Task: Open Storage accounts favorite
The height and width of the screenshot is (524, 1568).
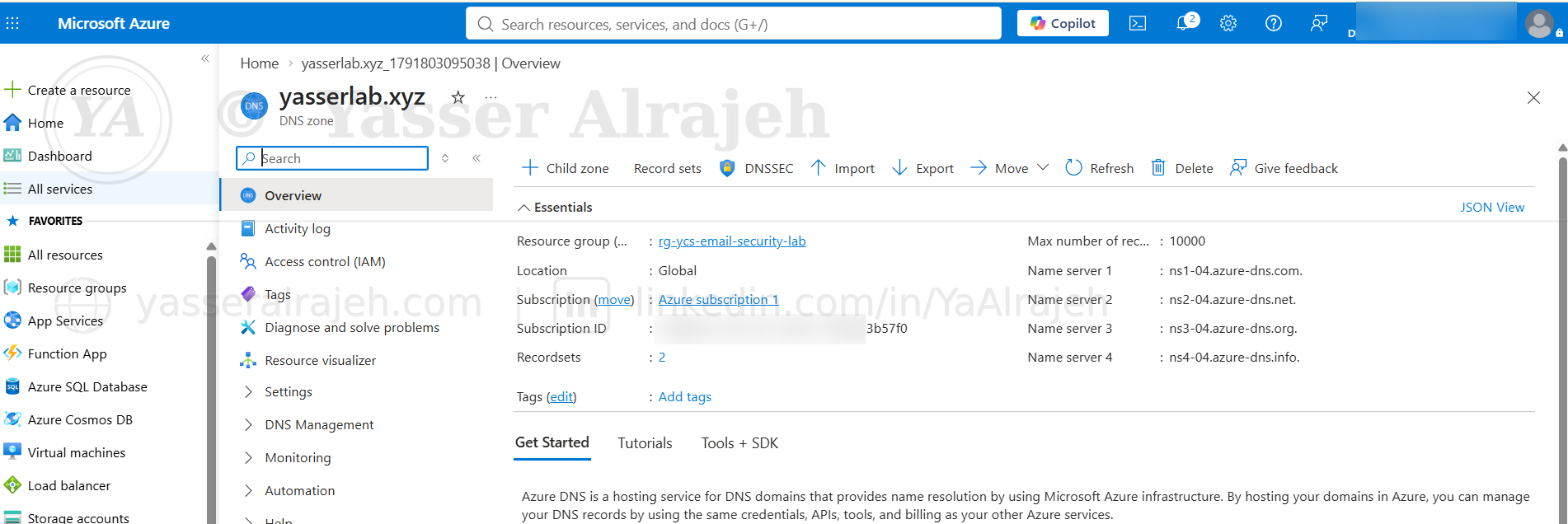Action: coord(67,517)
